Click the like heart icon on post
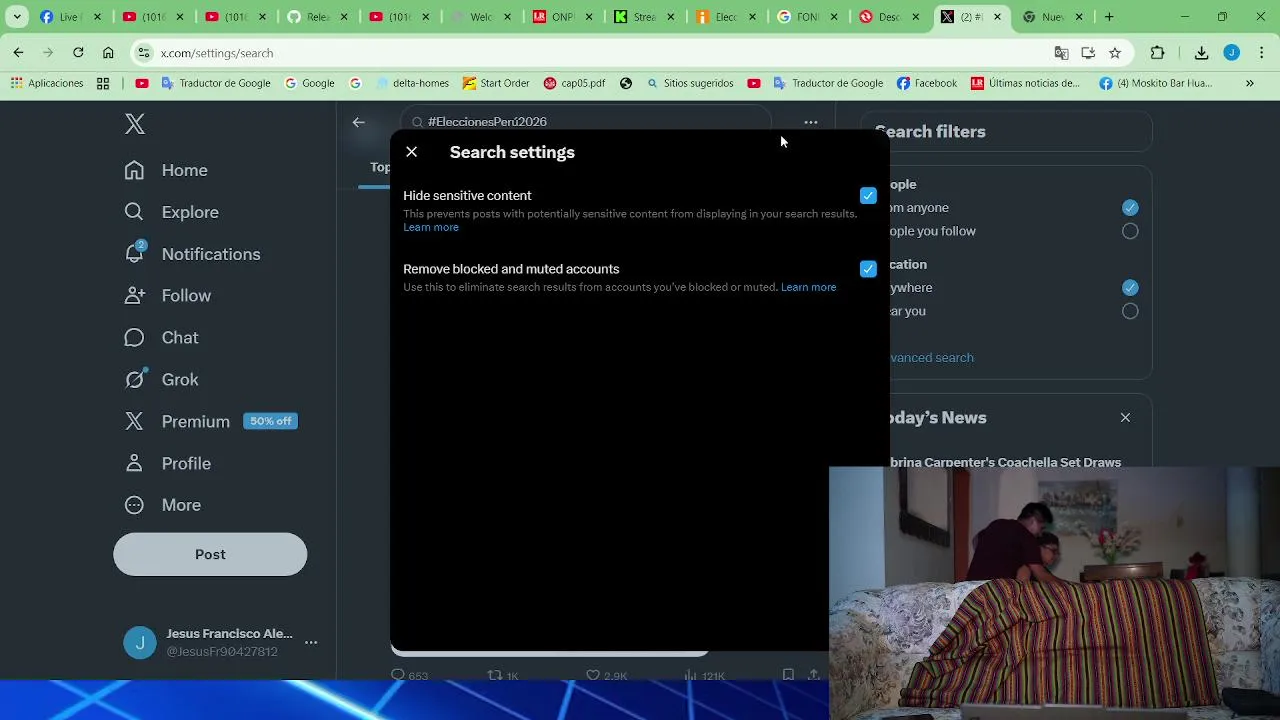1280x720 pixels. point(592,675)
